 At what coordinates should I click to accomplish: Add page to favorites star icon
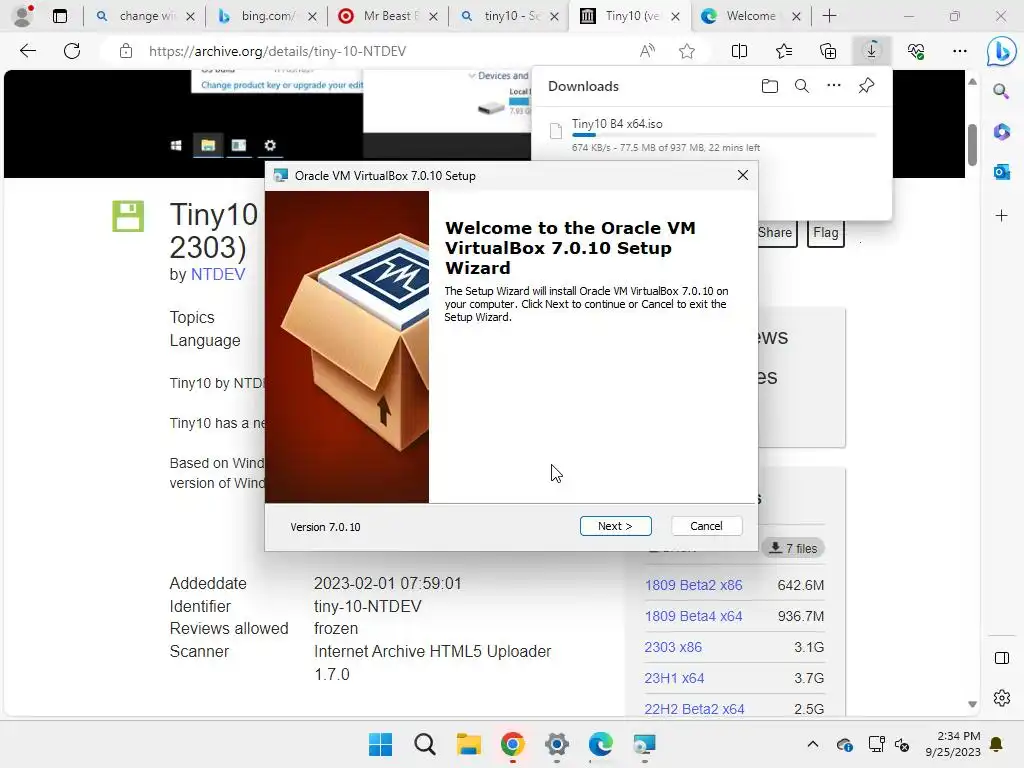pos(686,51)
